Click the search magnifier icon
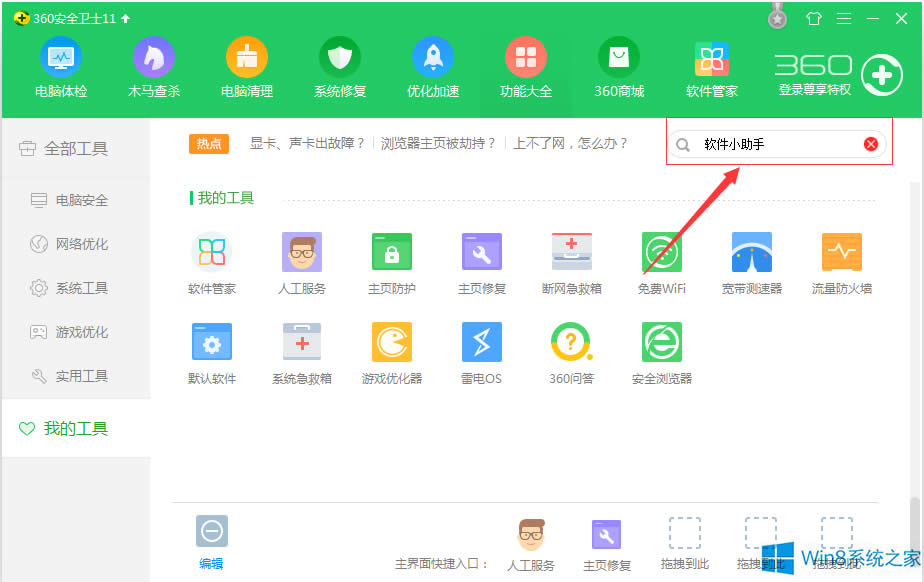This screenshot has height=582, width=924. (x=682, y=144)
